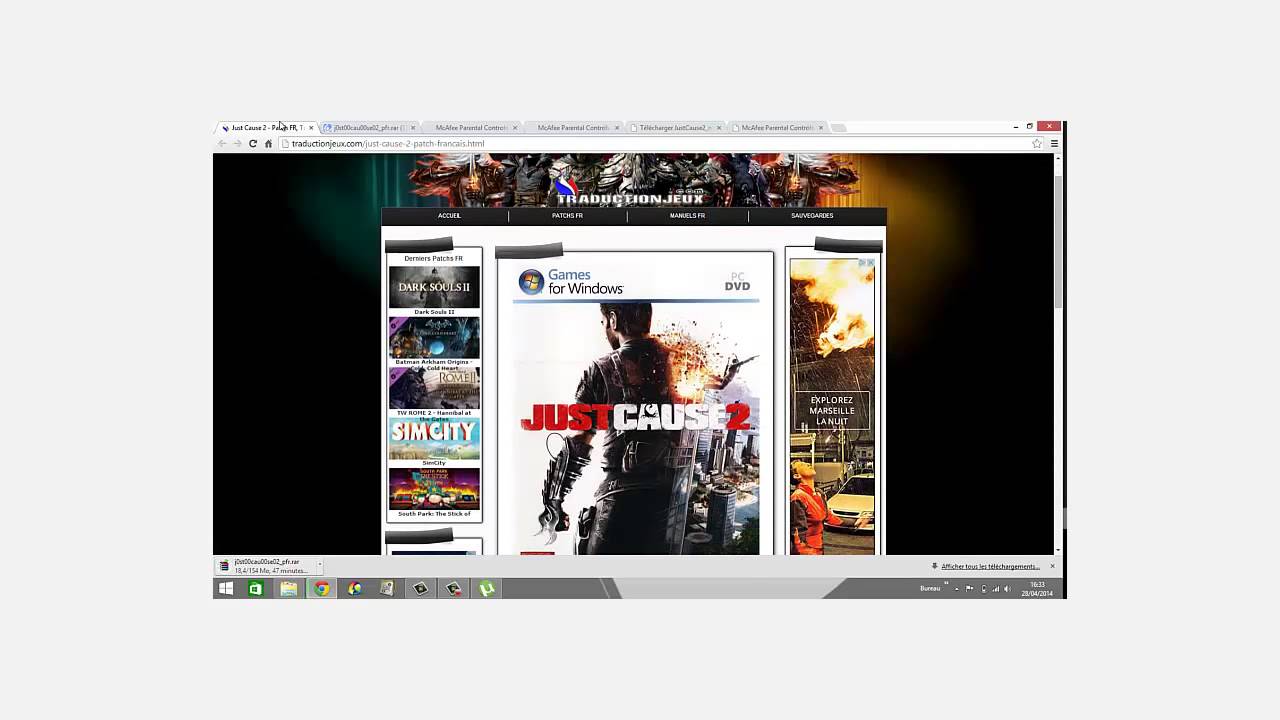Show hidden system tray icons arrow
The width and height of the screenshot is (1280, 720).
pos(956,589)
